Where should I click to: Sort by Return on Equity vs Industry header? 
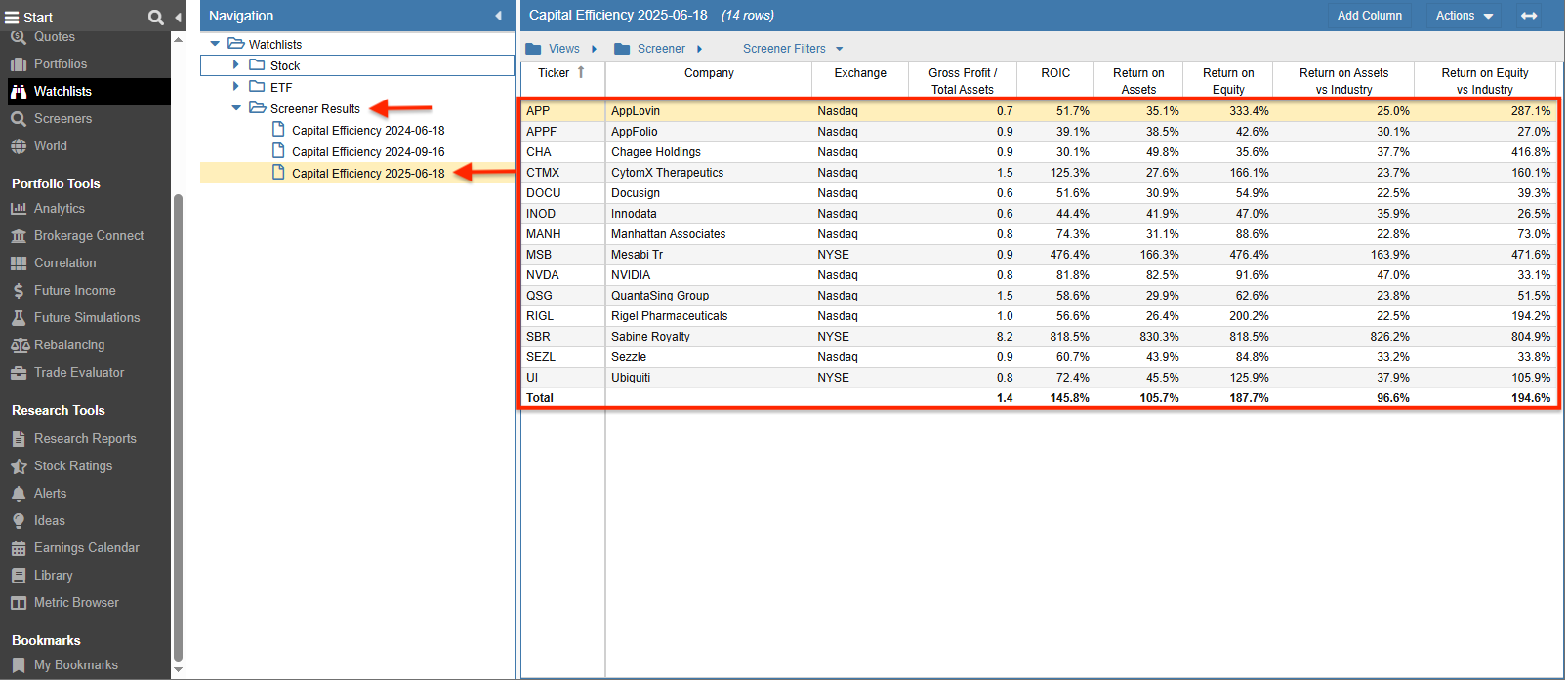(x=1485, y=81)
